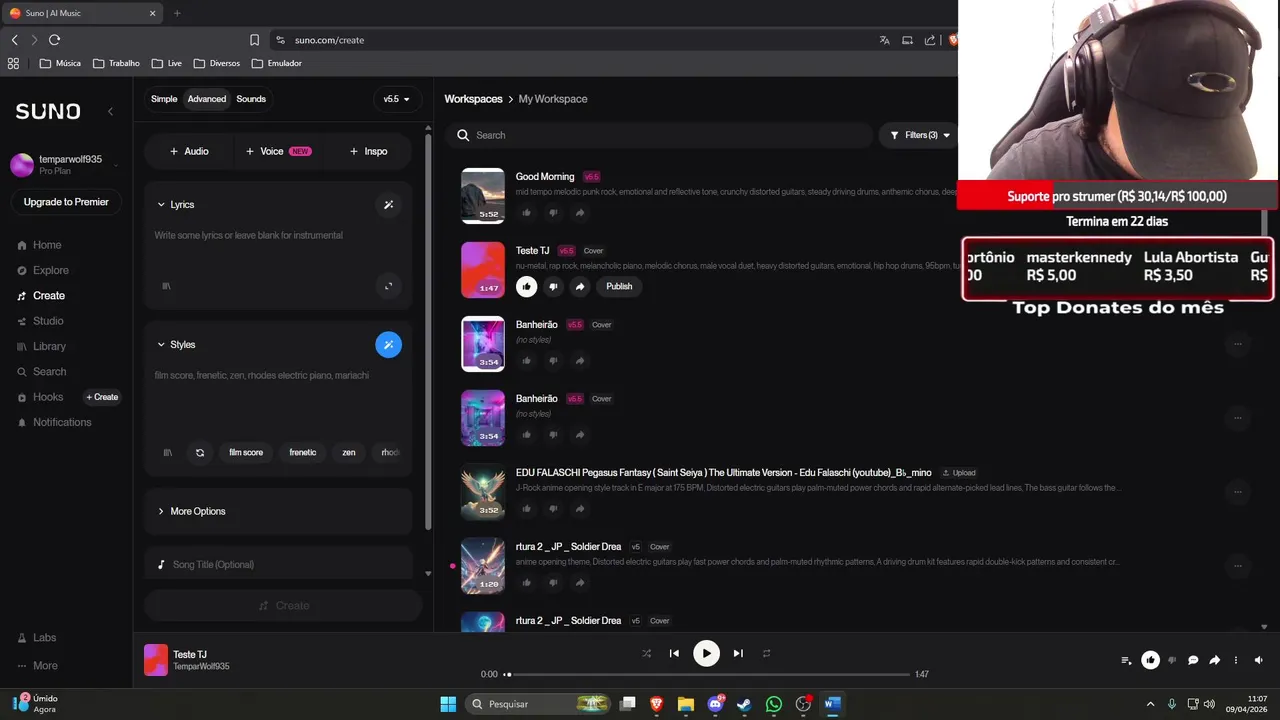Go to Explore in the sidebar
Screen dimensions: 1280x720
tap(50, 270)
